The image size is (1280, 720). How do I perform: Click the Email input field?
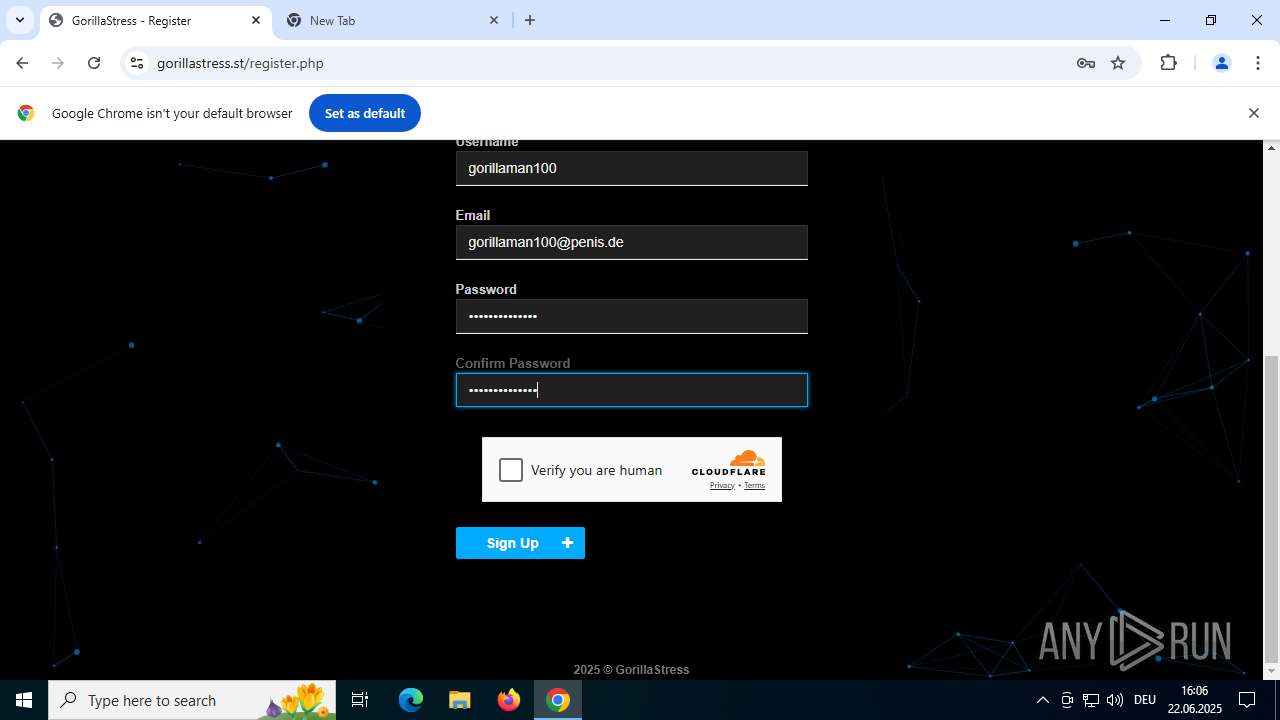point(631,242)
